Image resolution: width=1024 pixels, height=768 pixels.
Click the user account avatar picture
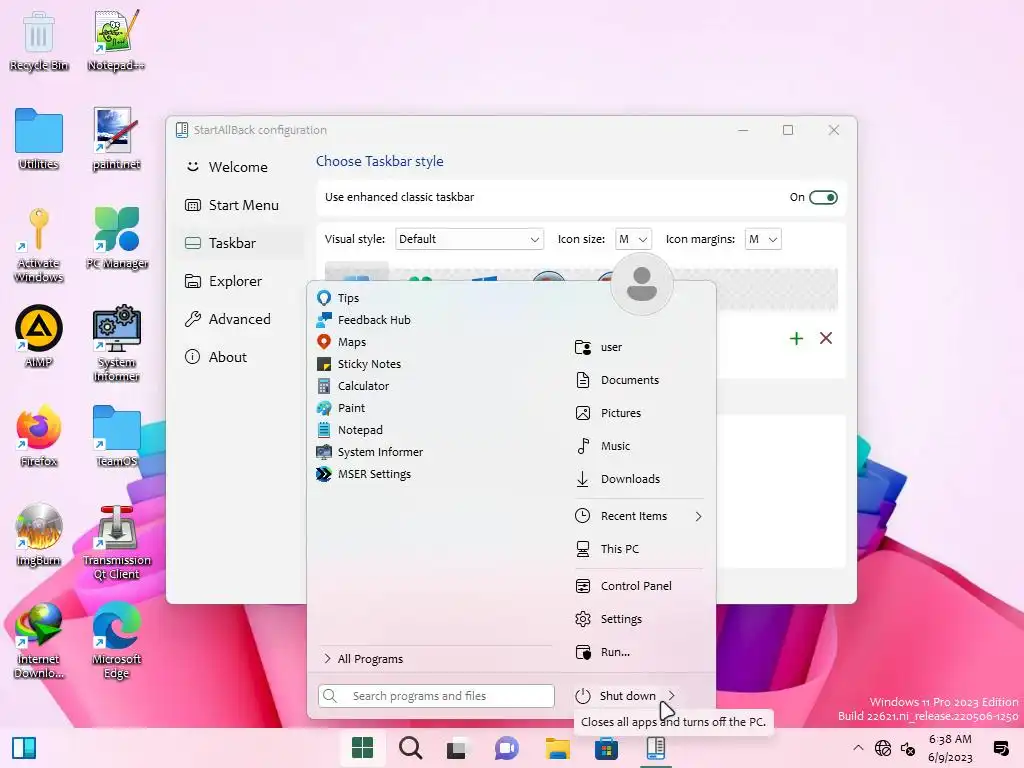pyautogui.click(x=641, y=284)
